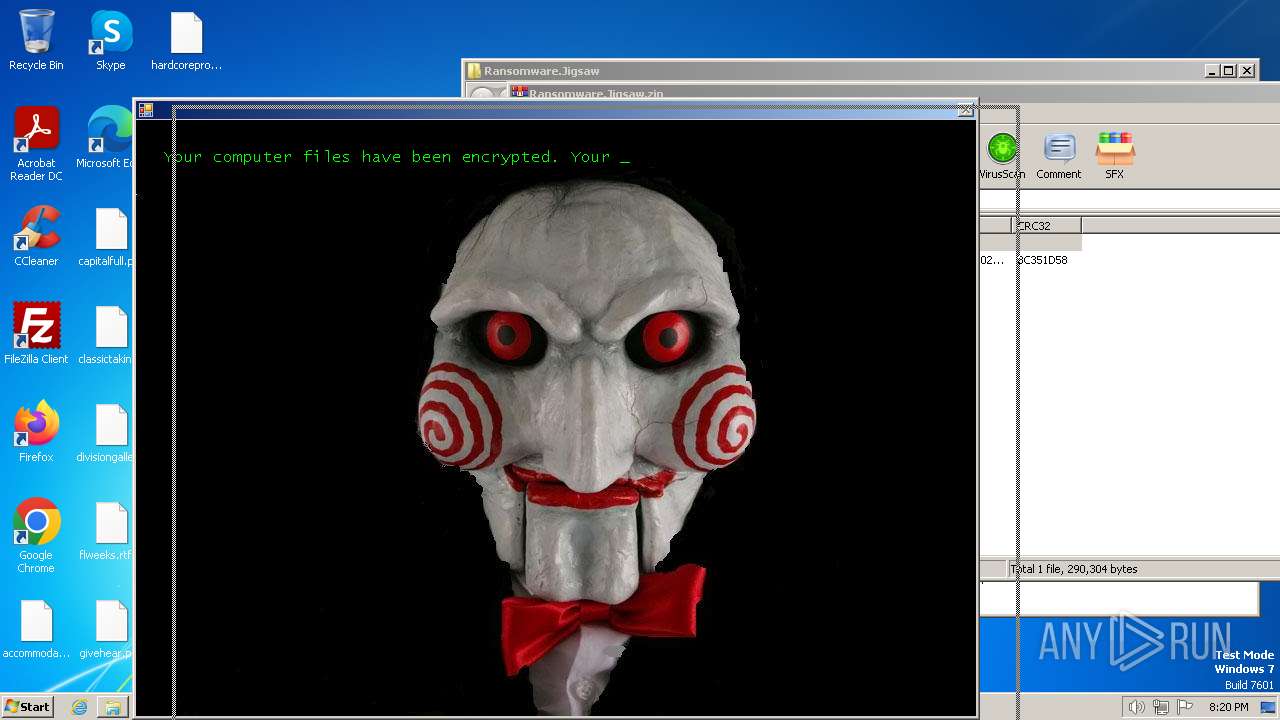
Task: Click the WinRAR address path field
Action: coord(1129,201)
